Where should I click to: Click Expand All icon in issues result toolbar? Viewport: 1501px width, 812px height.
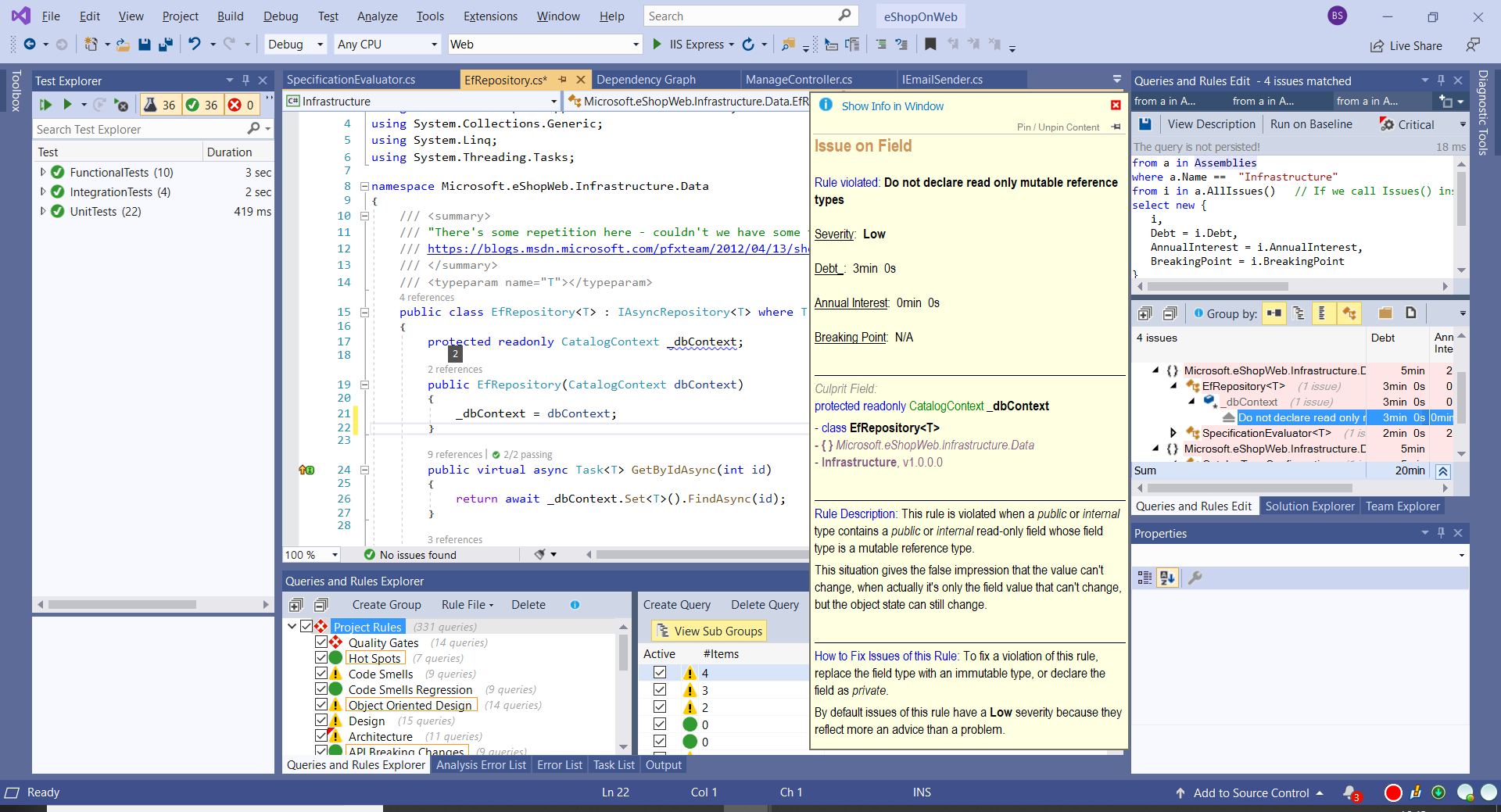pyautogui.click(x=1145, y=313)
